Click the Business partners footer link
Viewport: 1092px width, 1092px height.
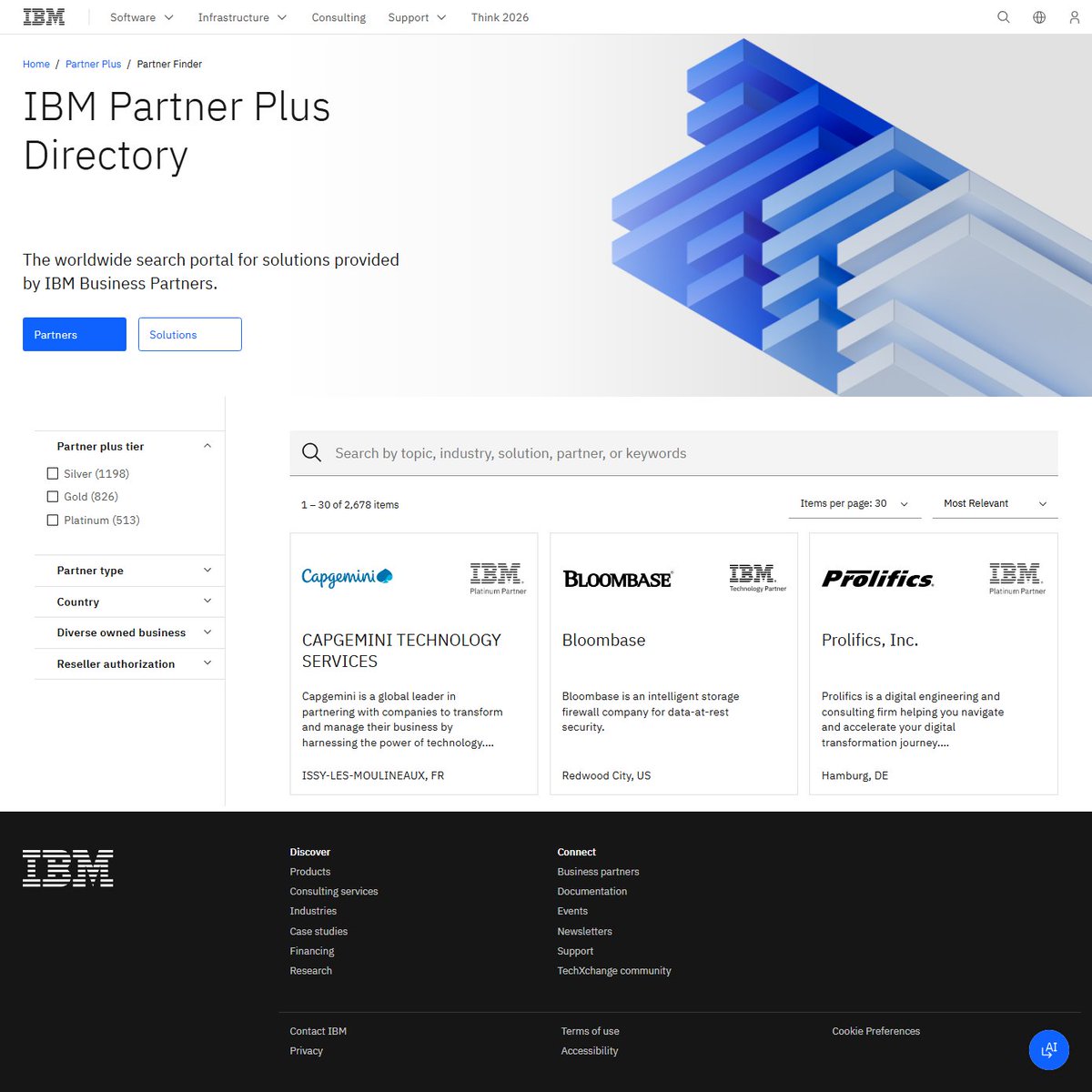(x=598, y=872)
